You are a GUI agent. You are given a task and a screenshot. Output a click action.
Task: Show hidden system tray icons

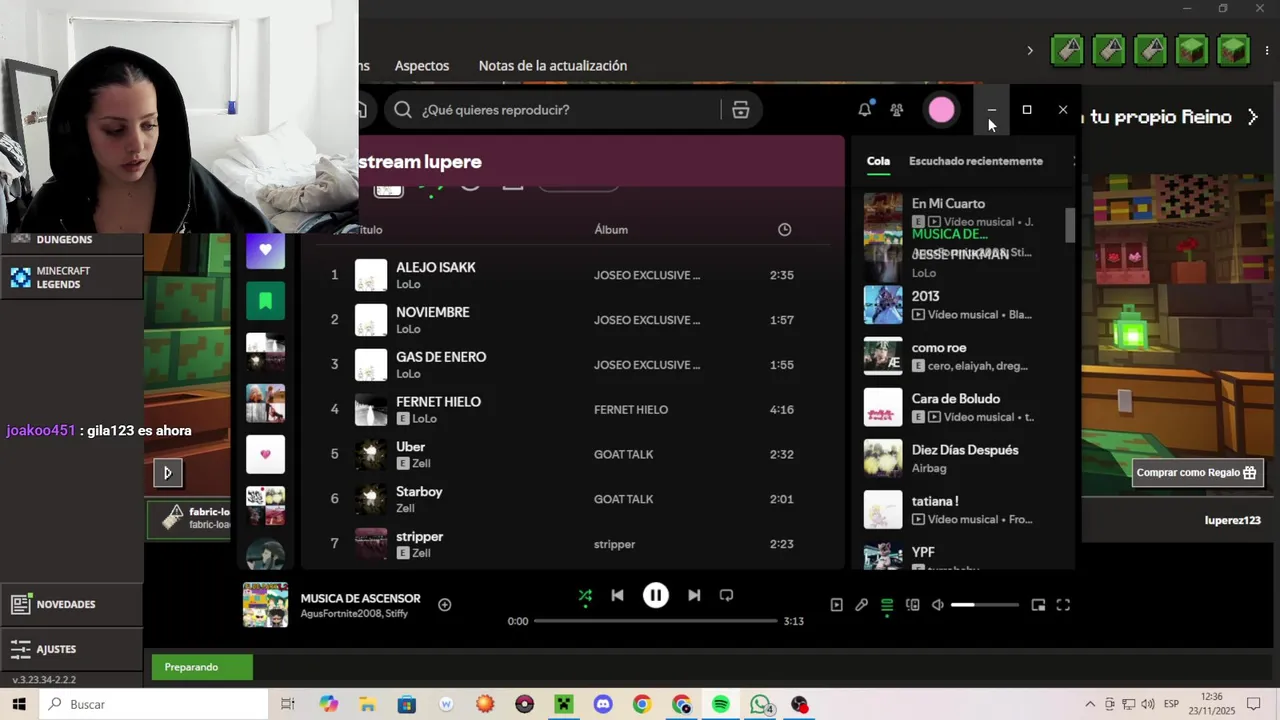tap(1090, 704)
